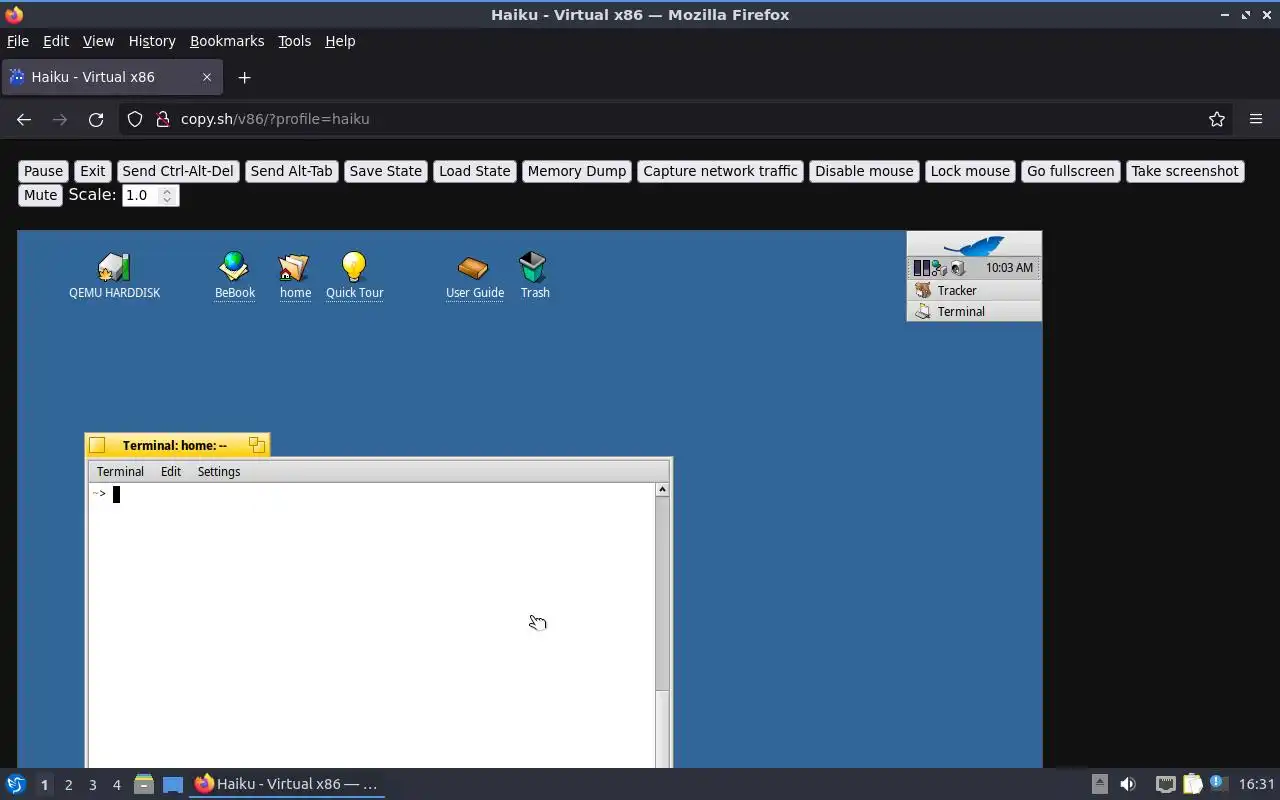Click the Terminal window zoom button
Screen dimensions: 1280x800
257,445
